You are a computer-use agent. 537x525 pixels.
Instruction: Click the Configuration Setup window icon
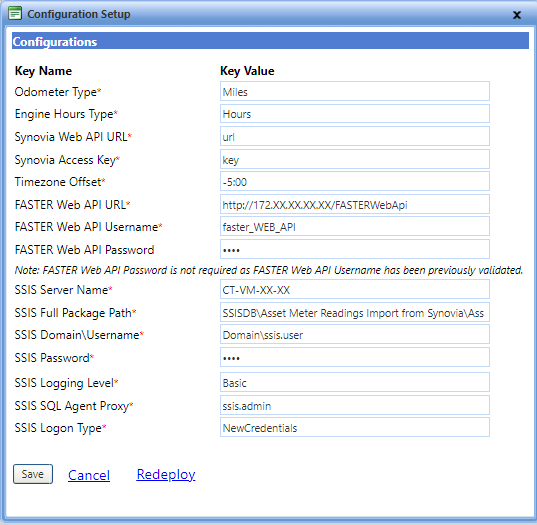click(x=15, y=13)
